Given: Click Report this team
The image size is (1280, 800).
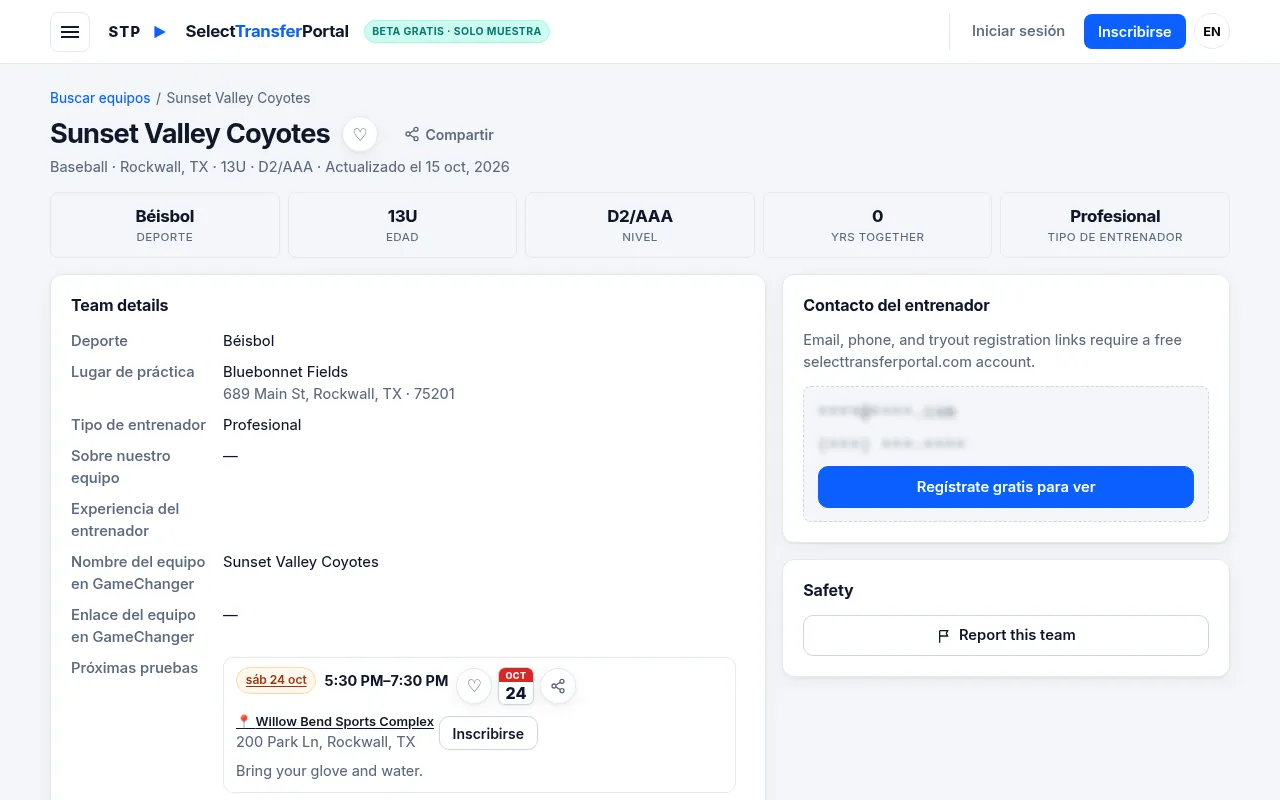Looking at the screenshot, I should click(x=1006, y=635).
